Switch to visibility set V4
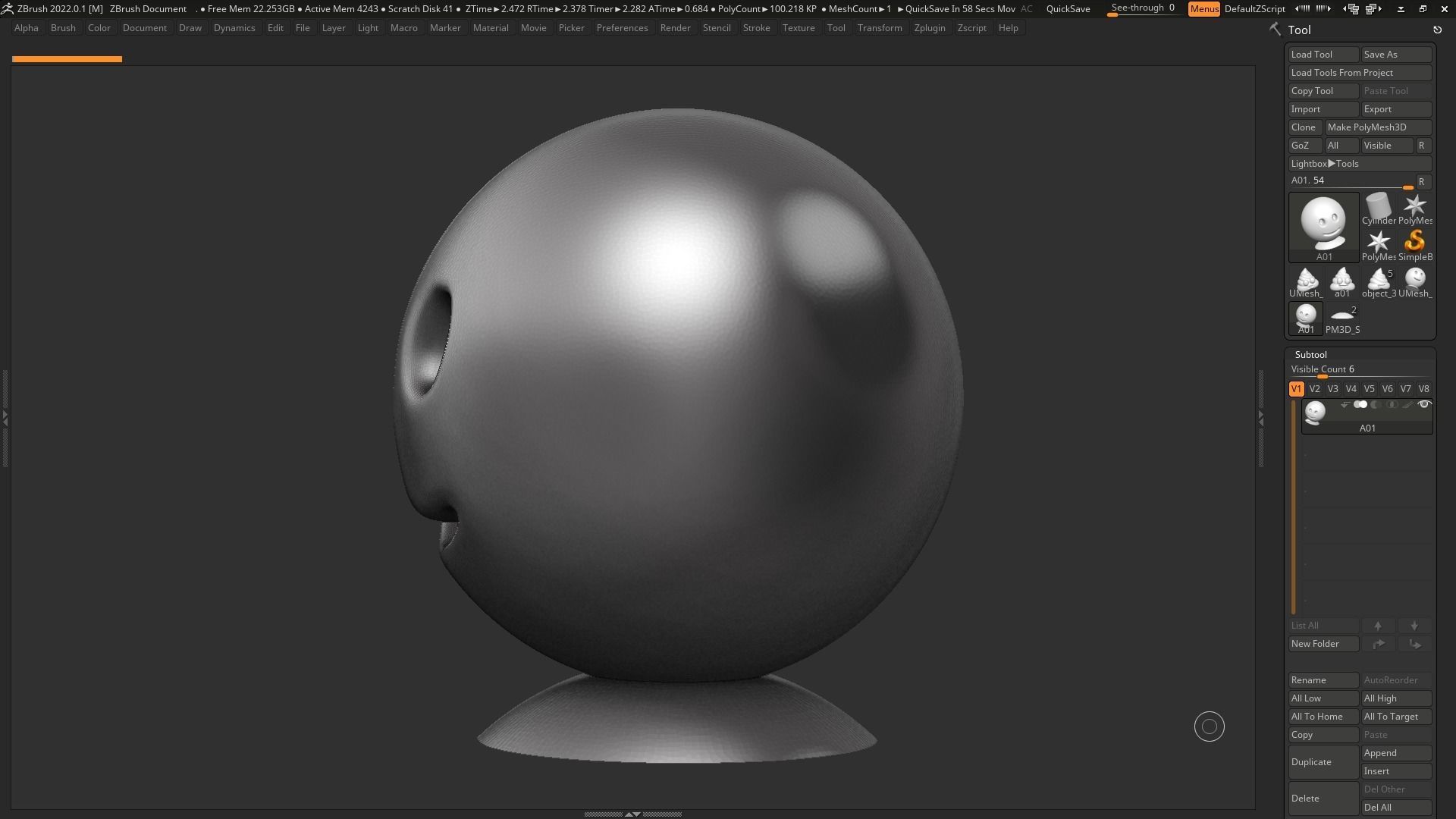 click(1351, 389)
